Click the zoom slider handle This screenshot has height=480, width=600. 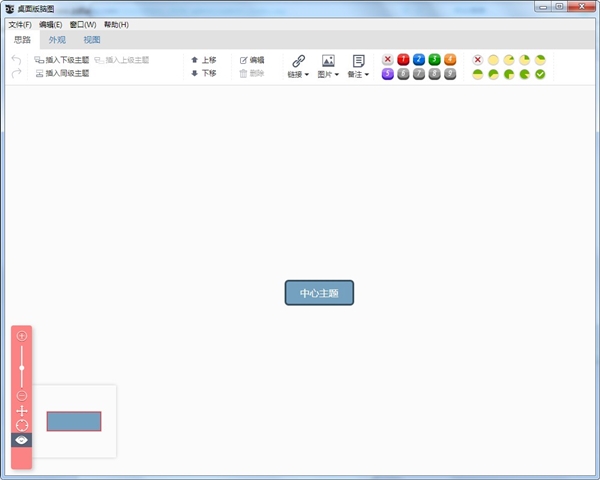[x=22, y=368]
